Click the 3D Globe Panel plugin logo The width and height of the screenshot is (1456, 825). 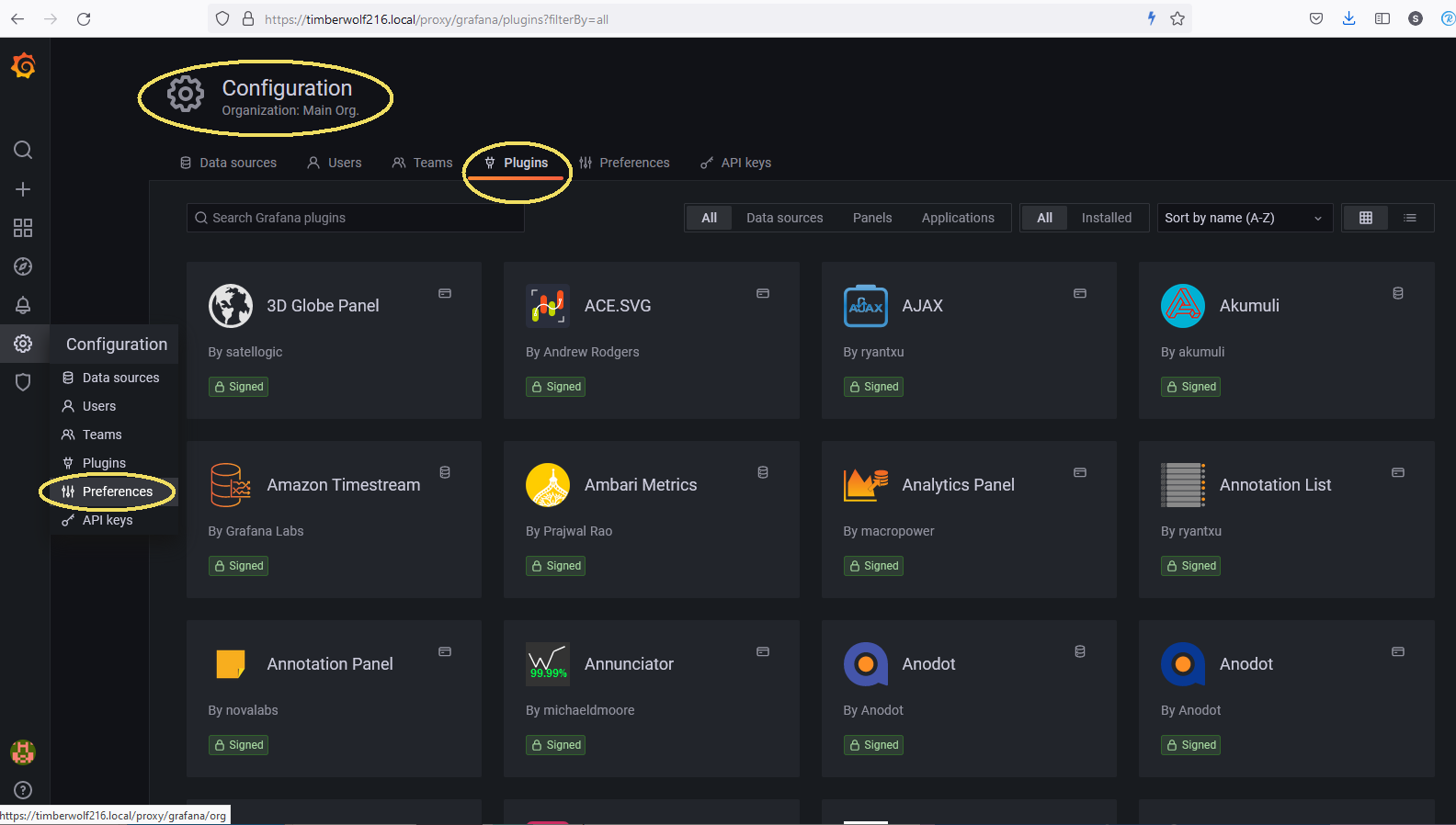coord(230,306)
